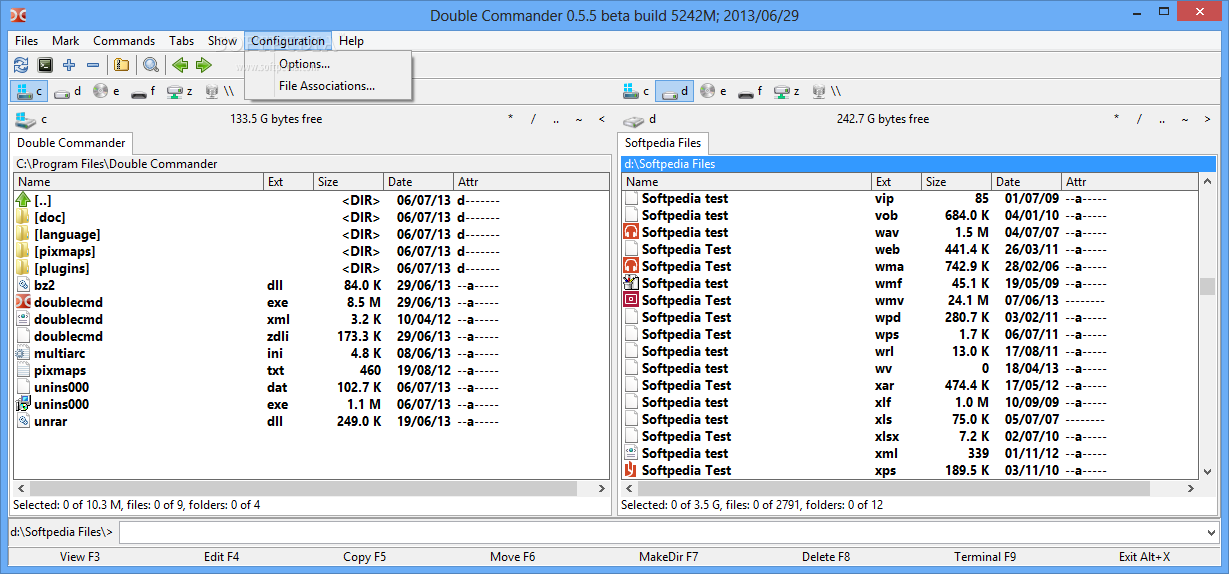Choose File Associations... from Configuration menu

pyautogui.click(x=329, y=86)
